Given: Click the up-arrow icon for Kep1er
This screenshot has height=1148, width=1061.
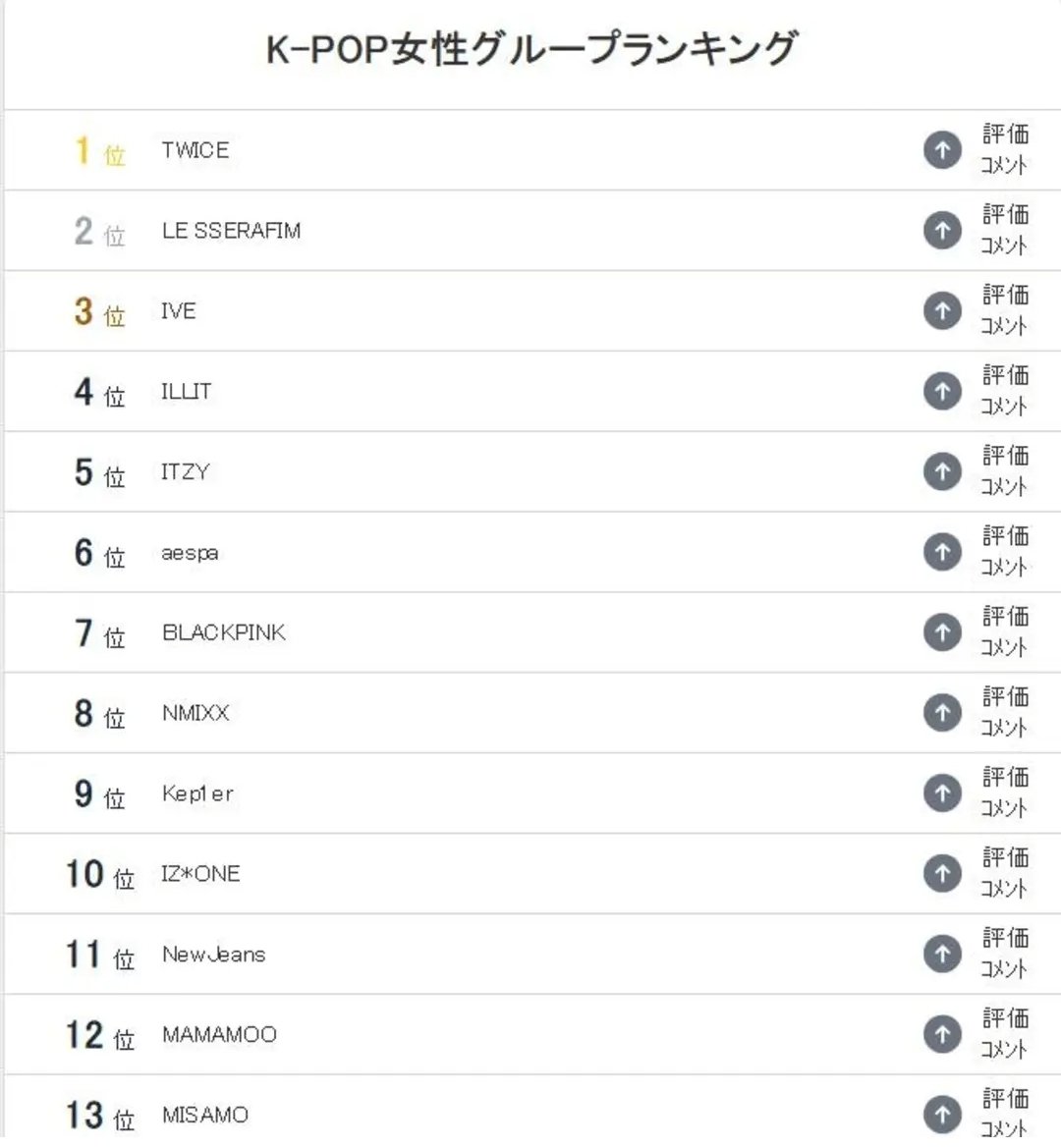Looking at the screenshot, I should [942, 793].
